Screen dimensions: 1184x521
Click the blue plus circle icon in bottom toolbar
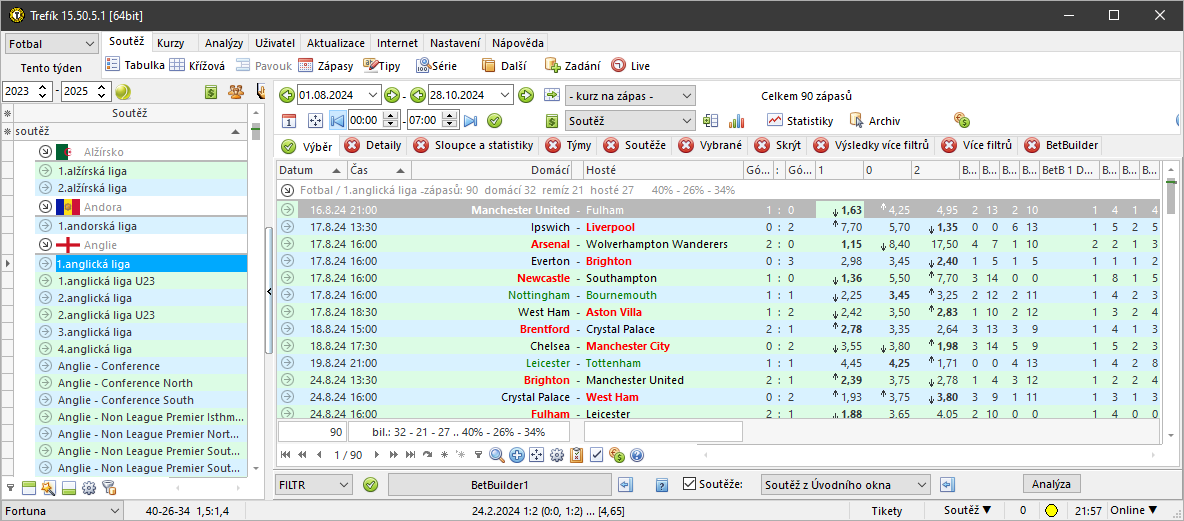click(x=517, y=455)
